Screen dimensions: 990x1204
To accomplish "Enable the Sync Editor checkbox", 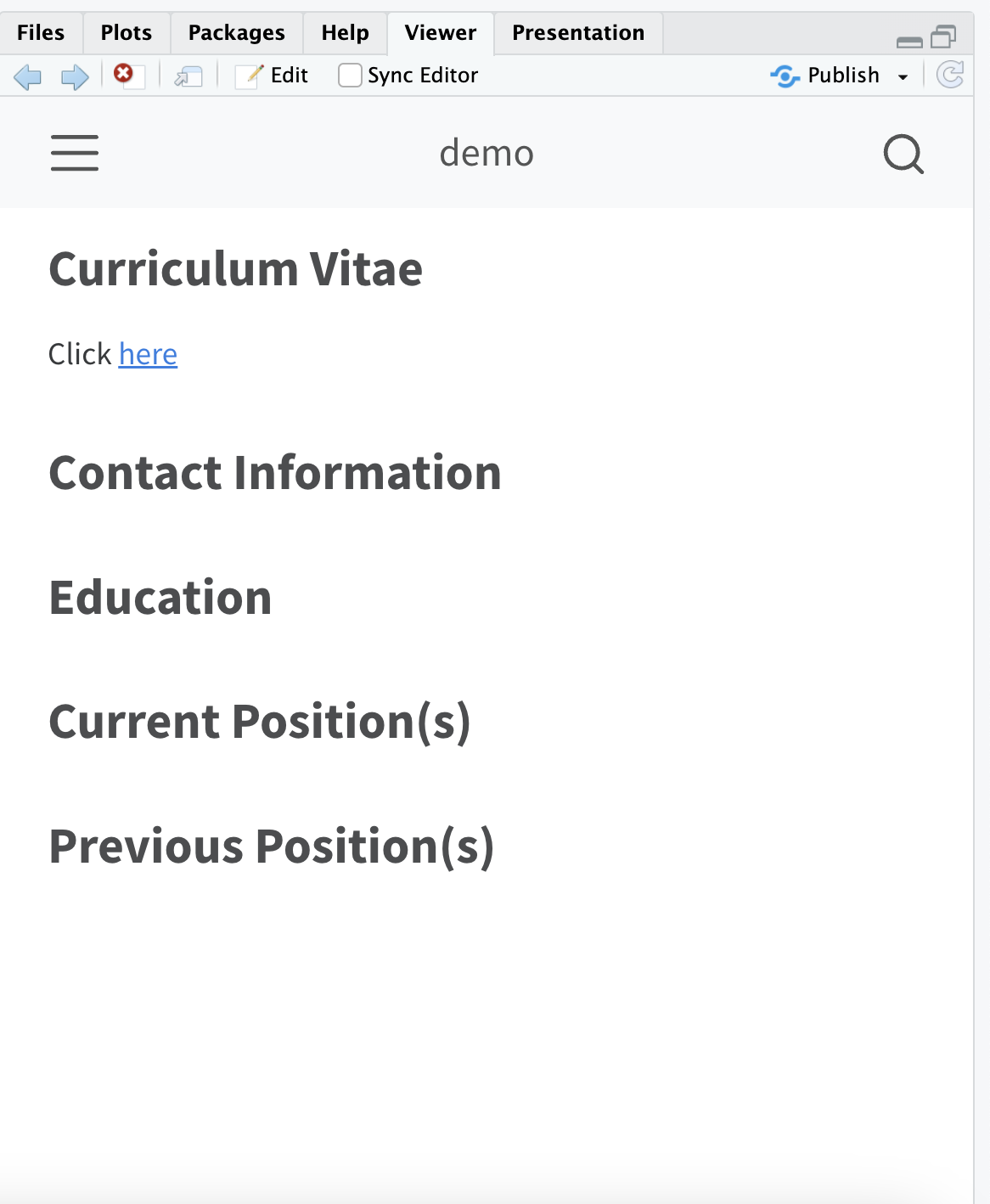I will tap(350, 76).
